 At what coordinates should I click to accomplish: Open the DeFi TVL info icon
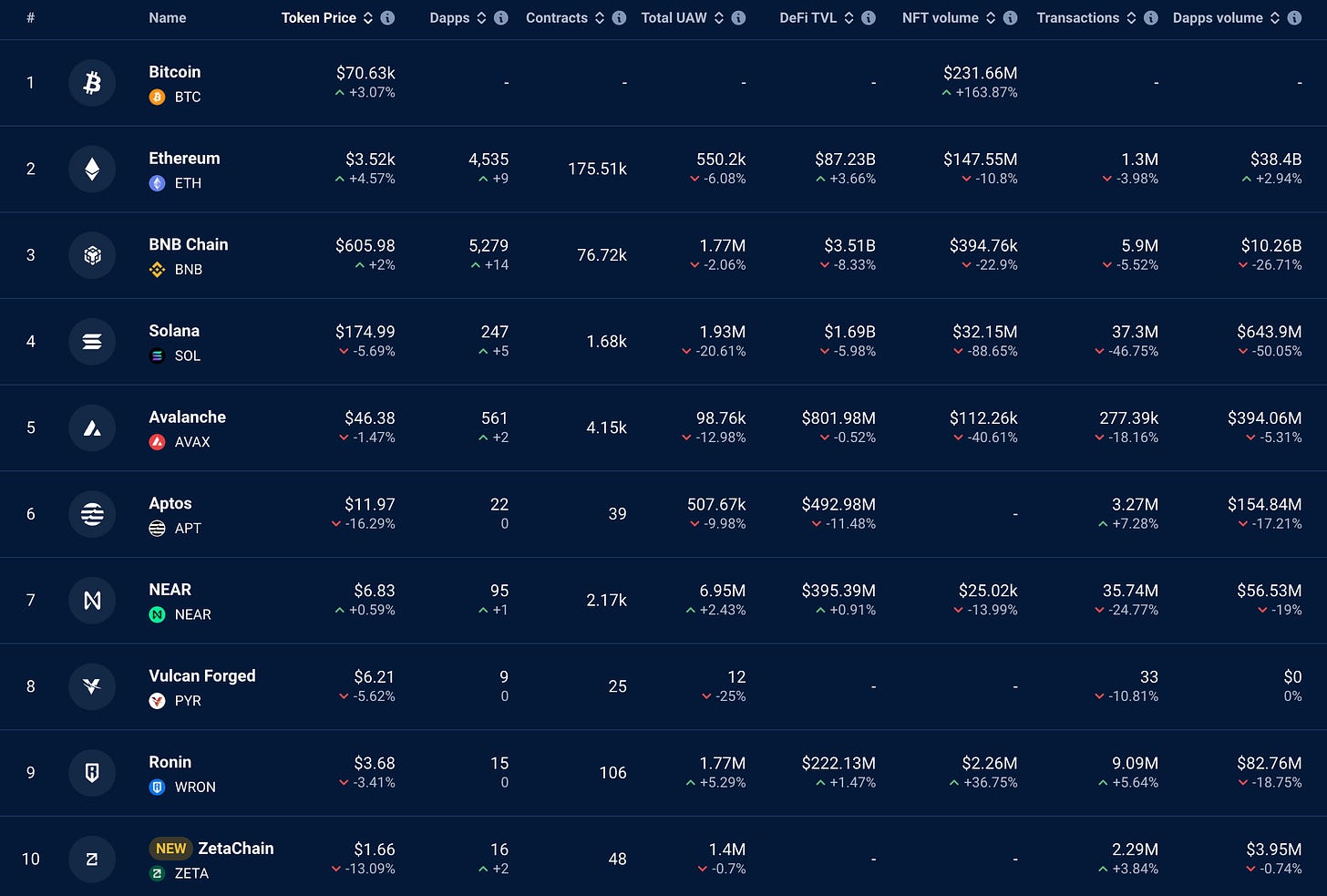click(x=869, y=18)
